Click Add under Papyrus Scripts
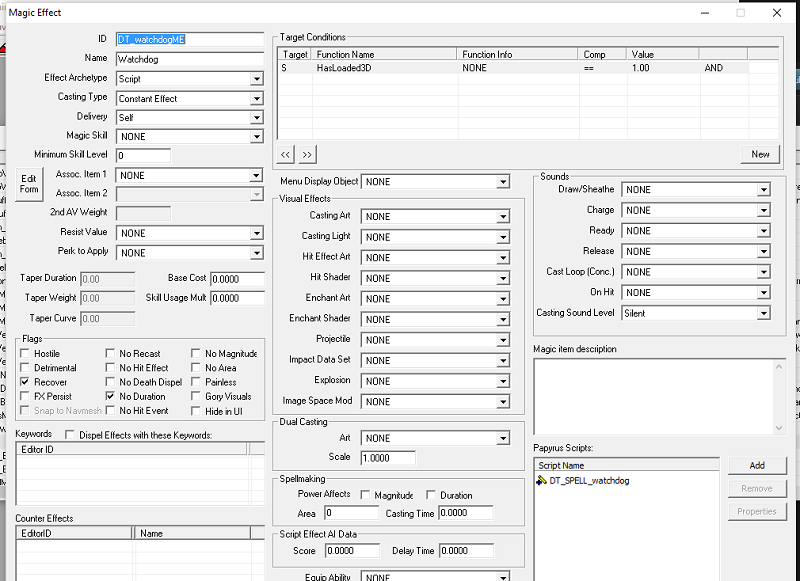The height and width of the screenshot is (581, 800). (x=759, y=465)
